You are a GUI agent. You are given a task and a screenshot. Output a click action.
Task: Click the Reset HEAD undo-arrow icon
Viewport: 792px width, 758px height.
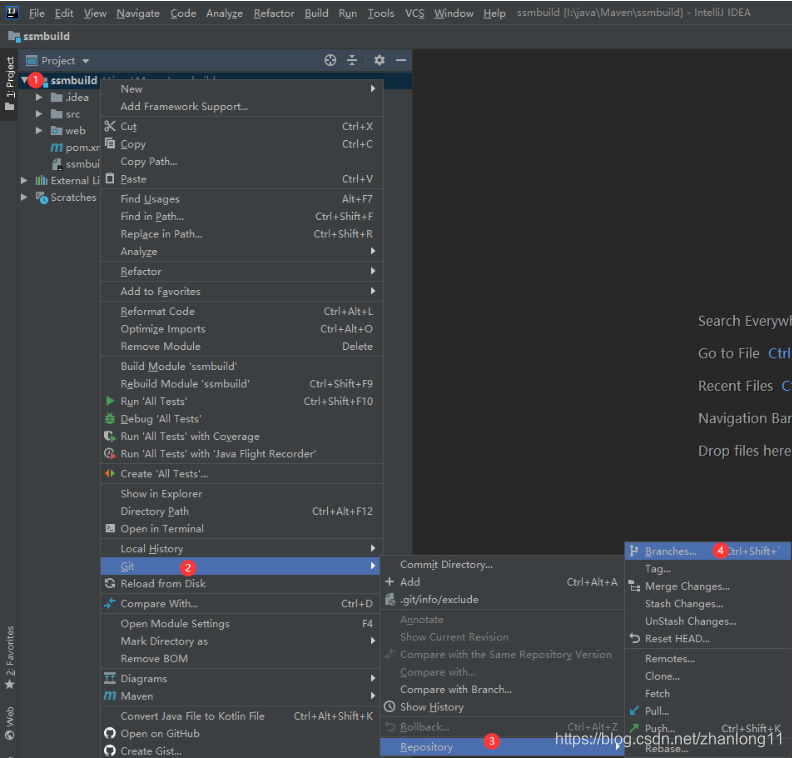click(x=634, y=638)
